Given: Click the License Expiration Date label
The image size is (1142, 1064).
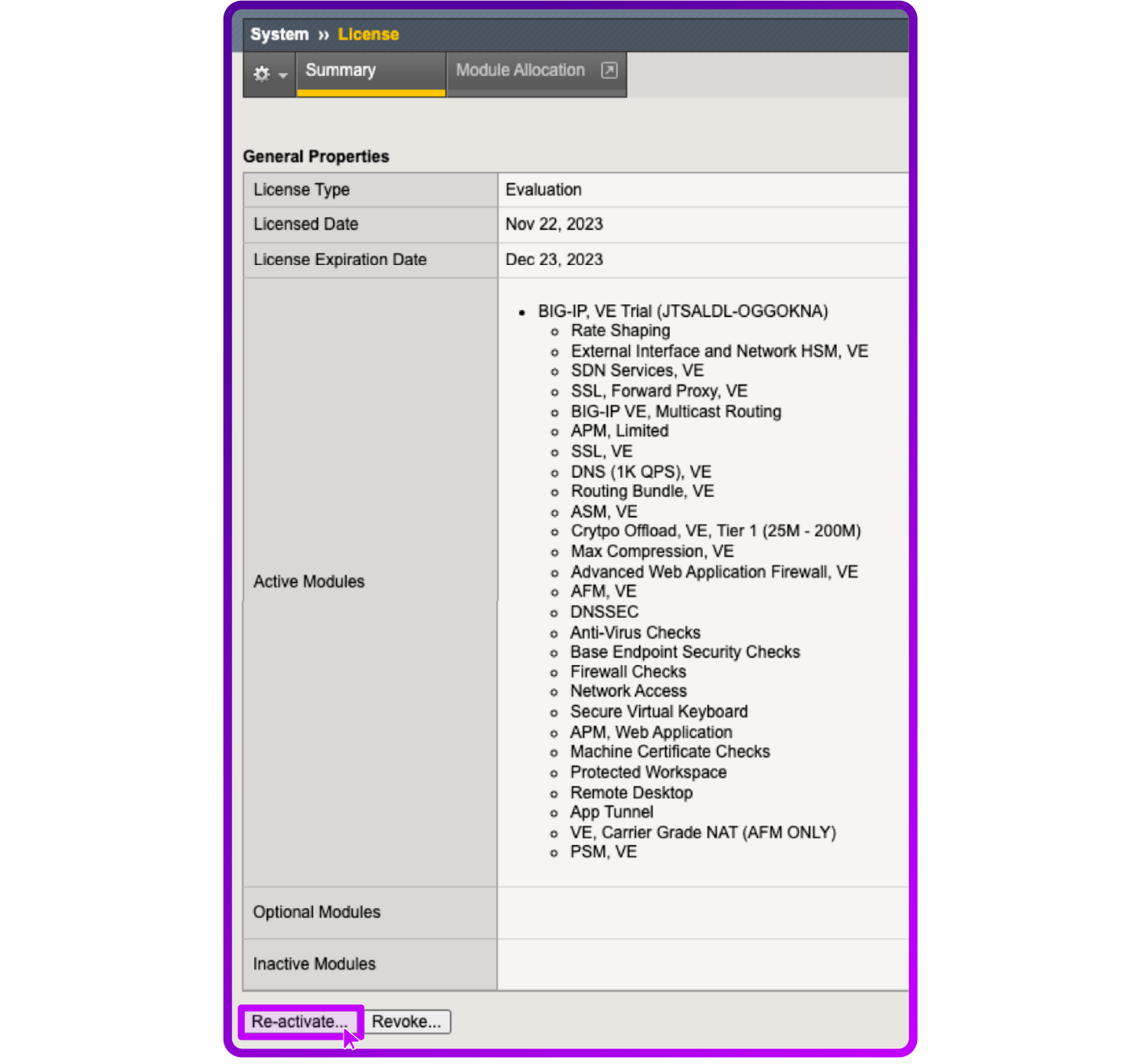Looking at the screenshot, I should click(340, 260).
